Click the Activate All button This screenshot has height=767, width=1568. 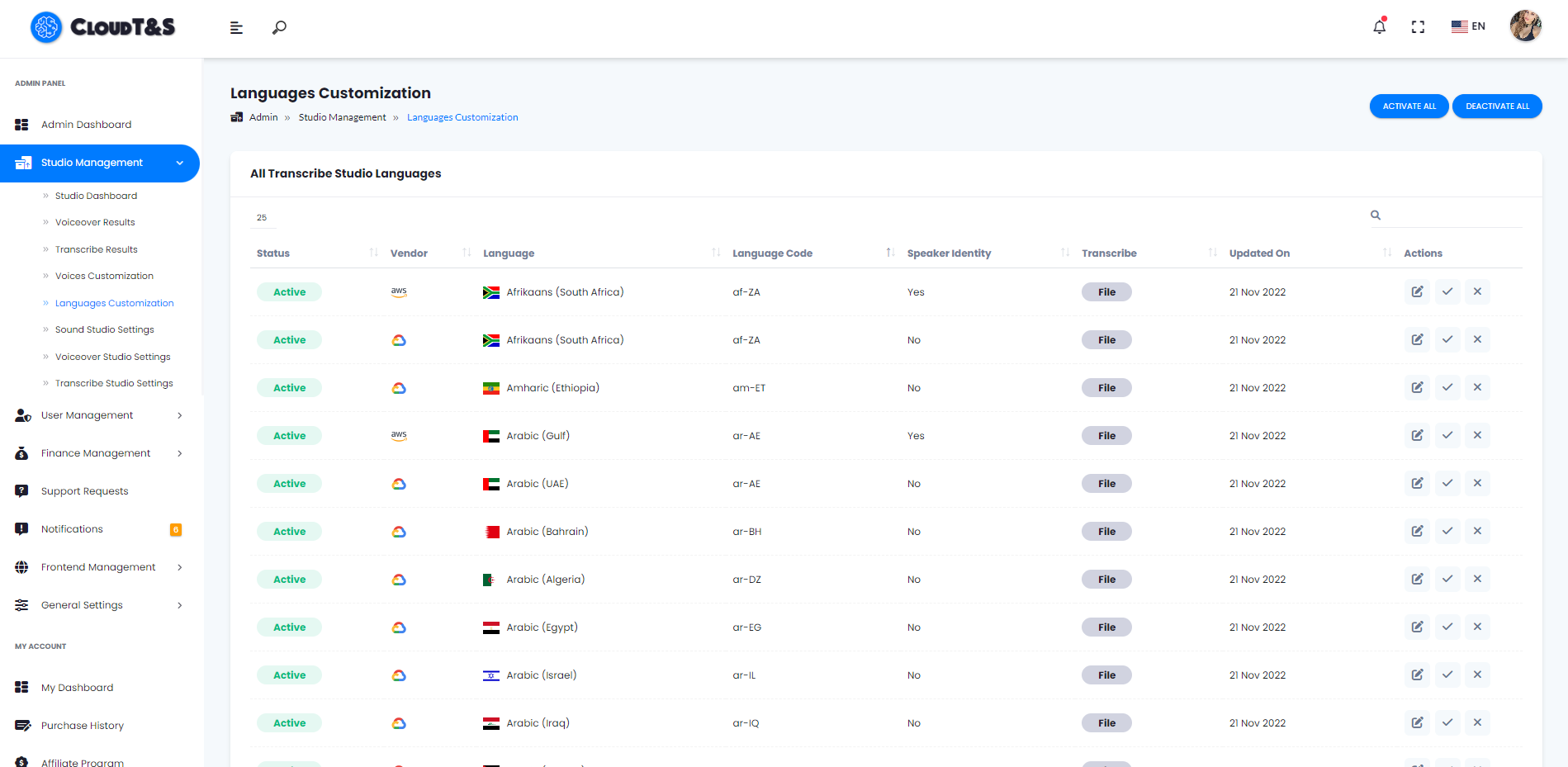click(1409, 107)
